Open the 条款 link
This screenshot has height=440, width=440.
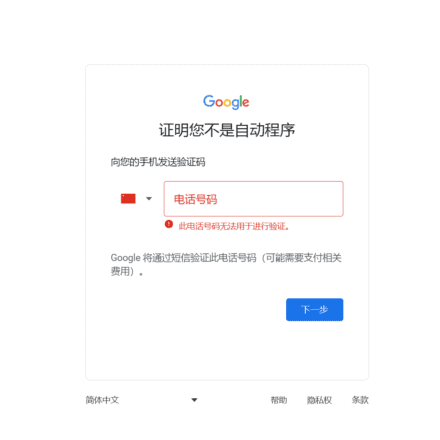[x=360, y=400]
